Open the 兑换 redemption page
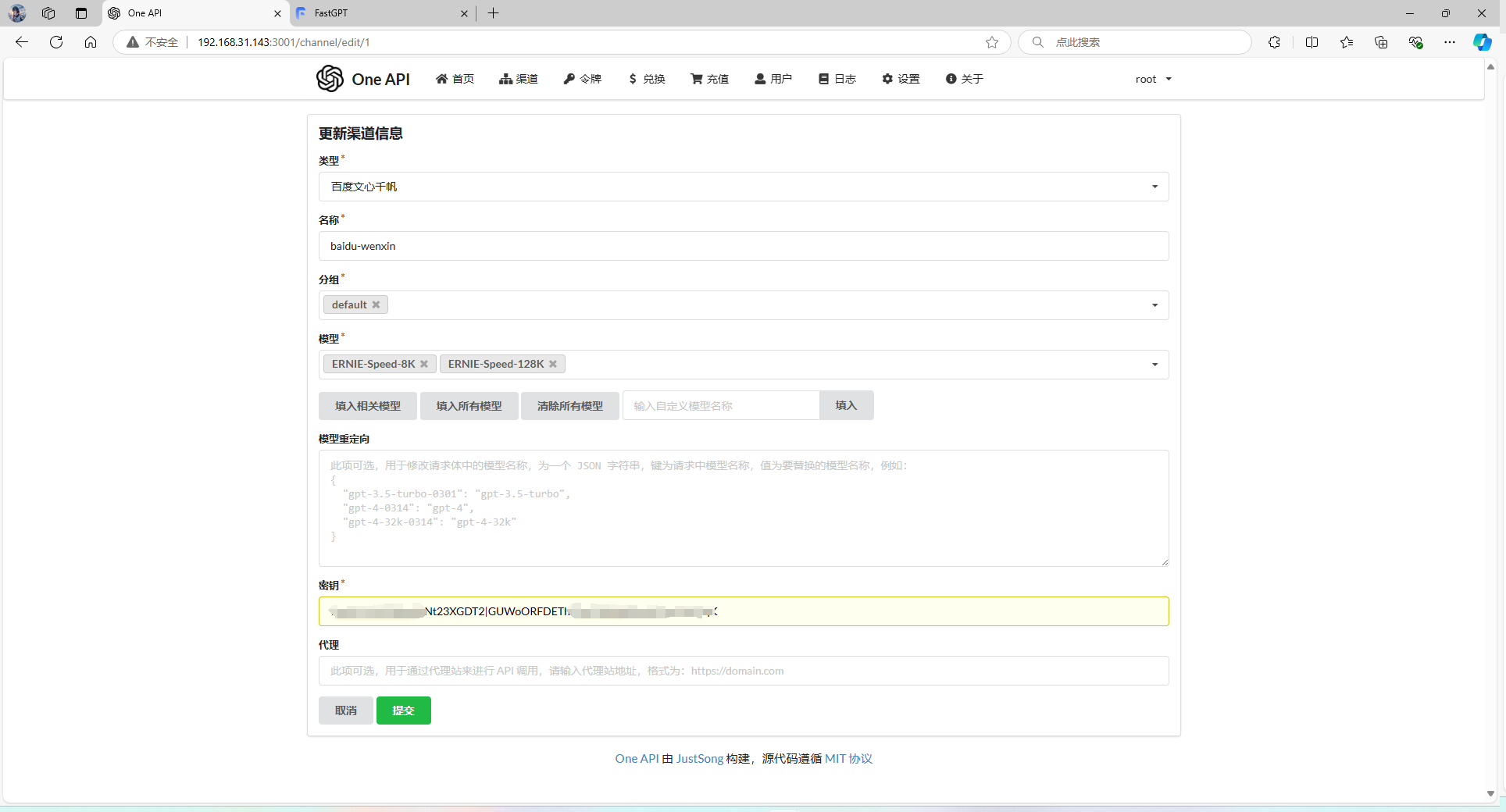1506x812 pixels. pyautogui.click(x=647, y=79)
